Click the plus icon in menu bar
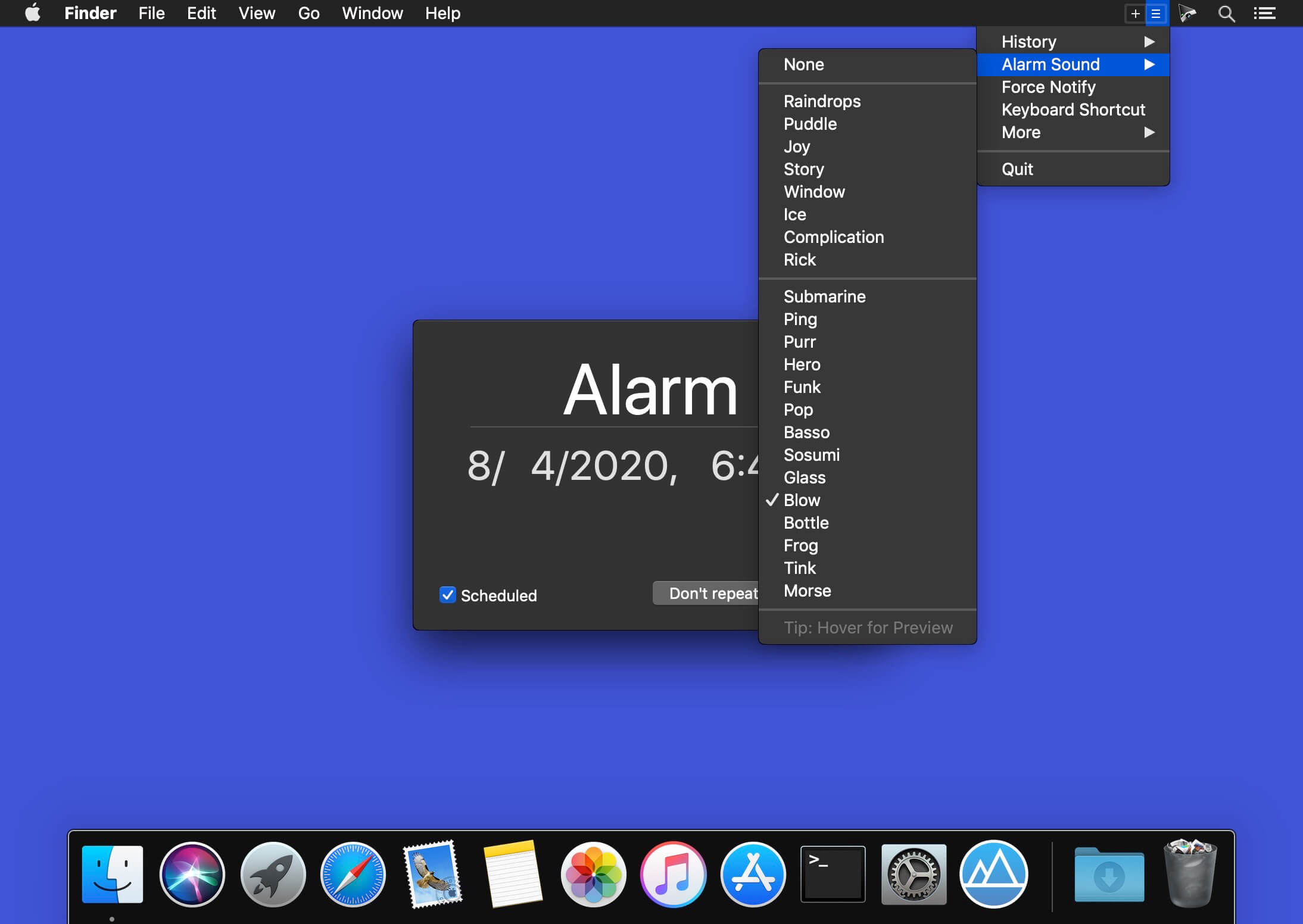Image resolution: width=1303 pixels, height=924 pixels. click(x=1135, y=14)
